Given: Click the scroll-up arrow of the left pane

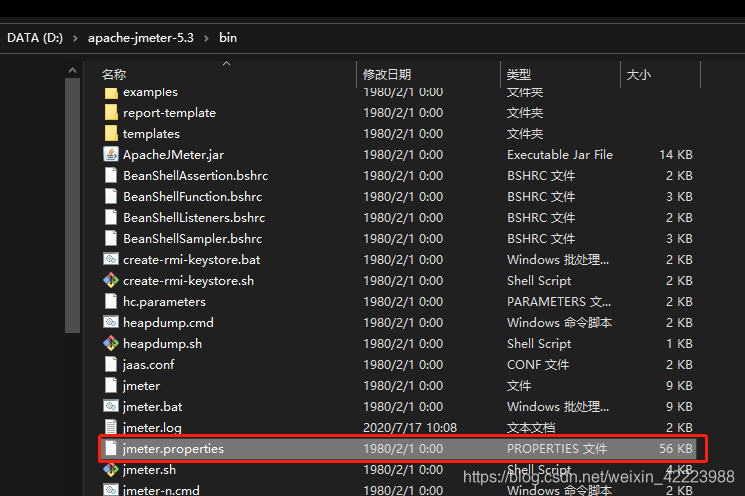Looking at the screenshot, I should (72, 70).
